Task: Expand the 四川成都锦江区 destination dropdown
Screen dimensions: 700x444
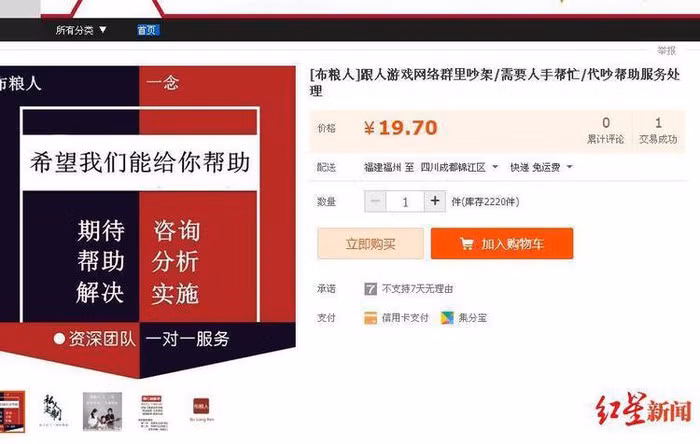Action: pos(459,167)
